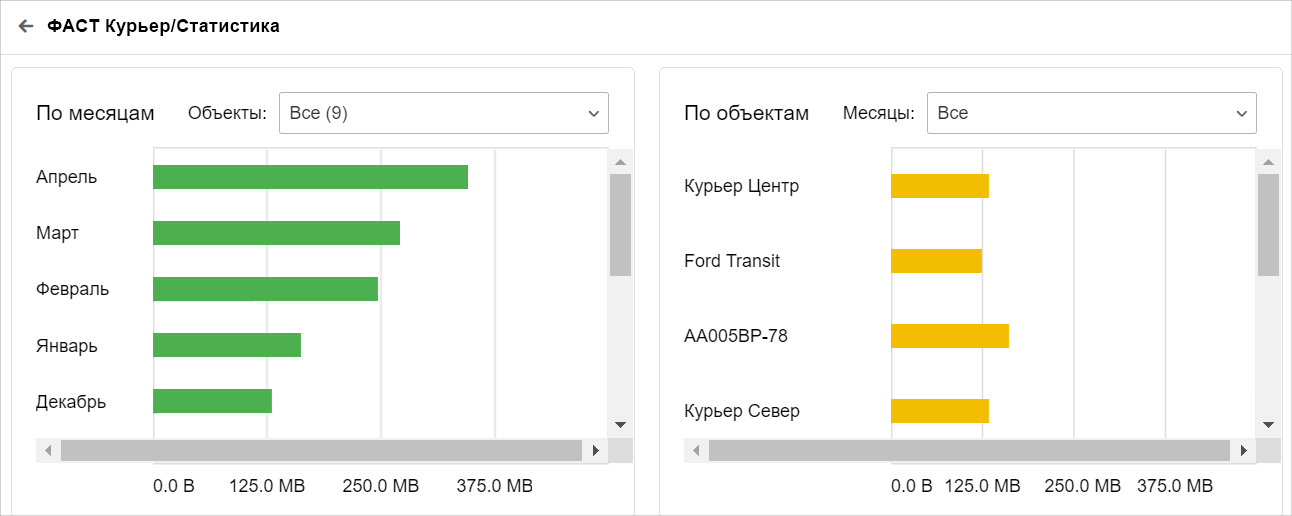This screenshot has height=516, width=1292.
Task: Click the yellow AA005BP-78 bar
Action: coord(949,336)
